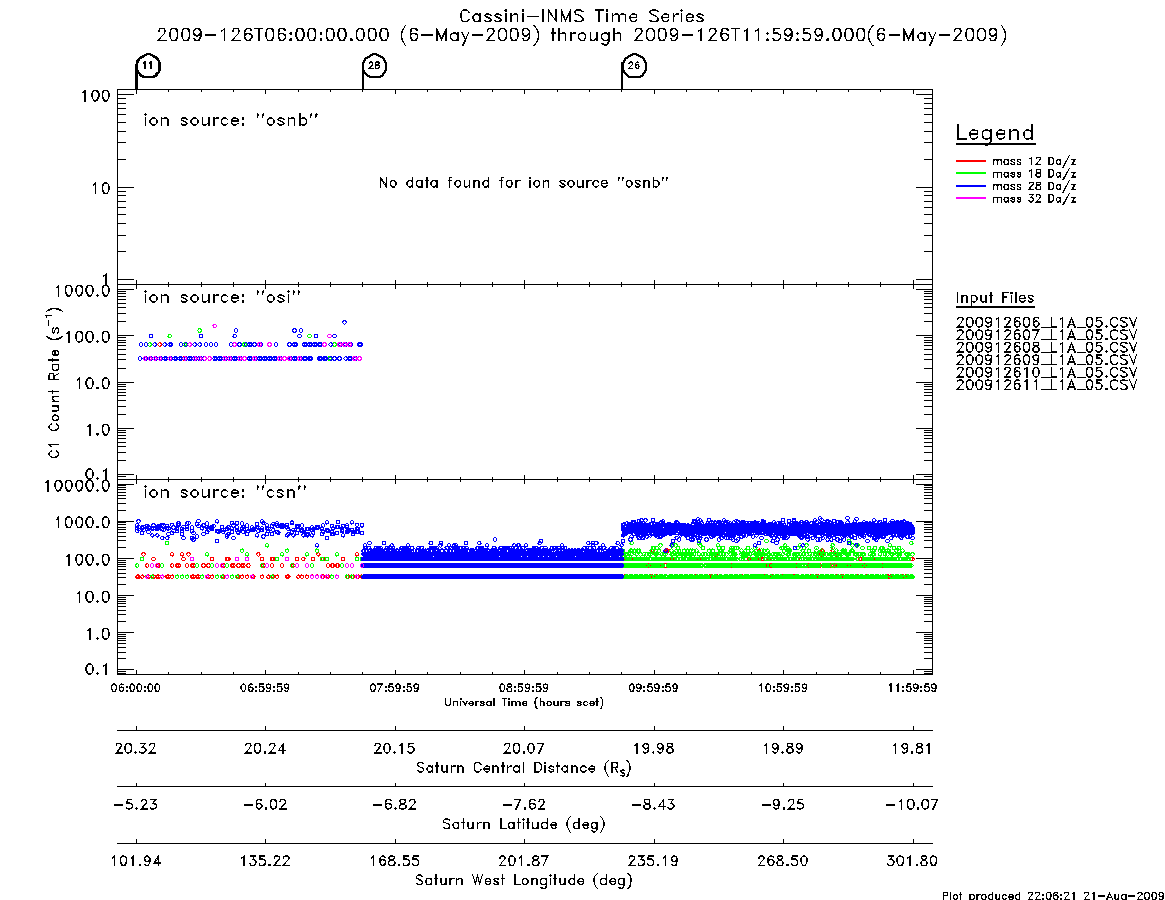Click the Saturn Latitude (deg) axis label
The width and height of the screenshot is (1165, 900).
(x=524, y=824)
